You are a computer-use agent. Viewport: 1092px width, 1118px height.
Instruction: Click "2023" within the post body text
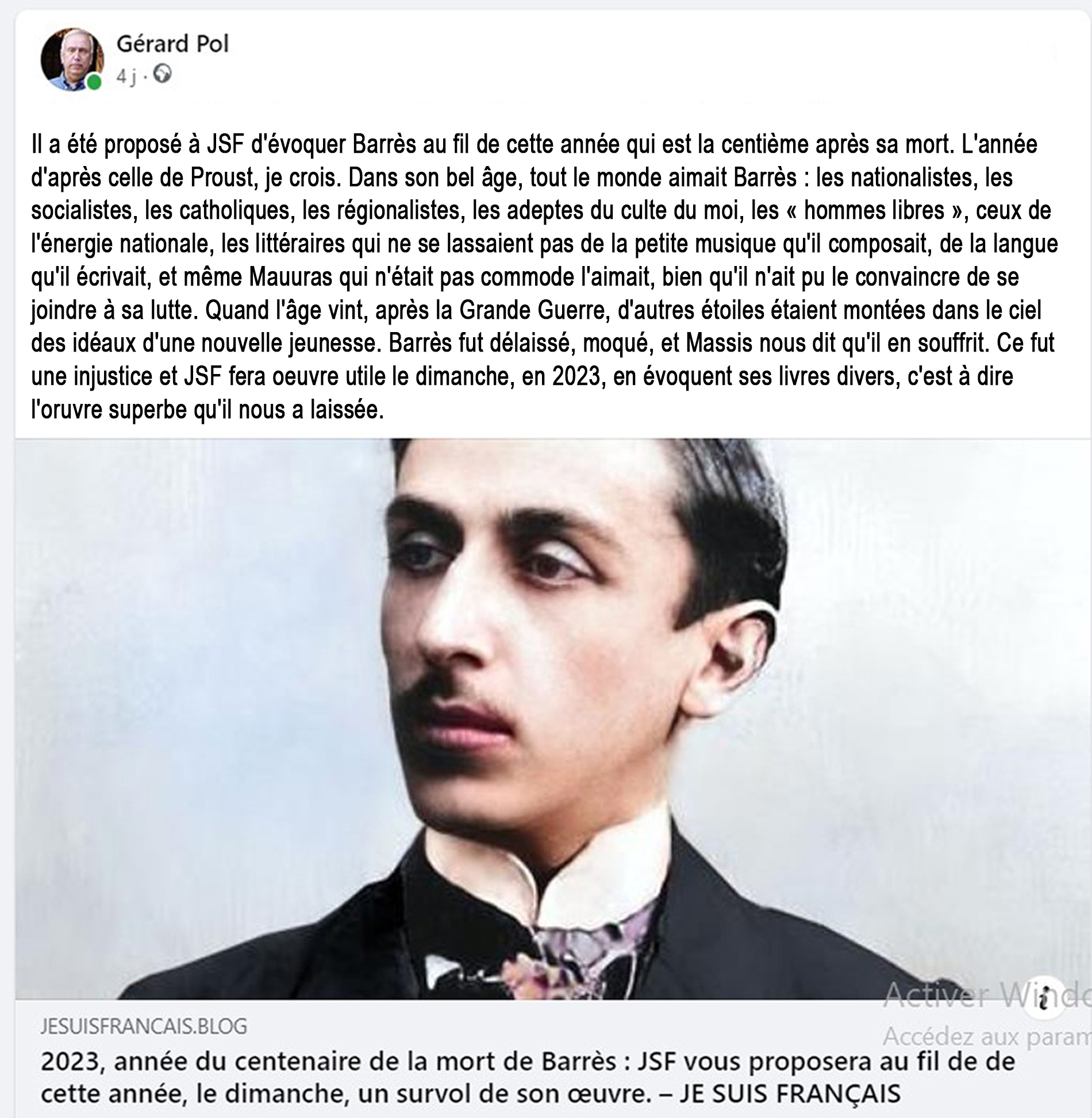pos(576,377)
